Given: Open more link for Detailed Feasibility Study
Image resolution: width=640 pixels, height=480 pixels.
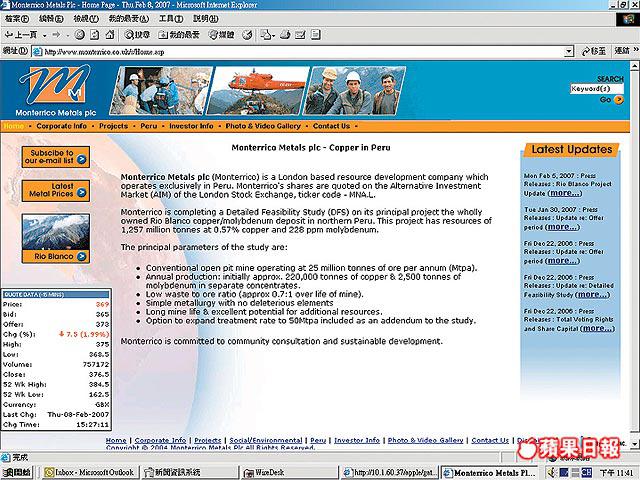Looking at the screenshot, I should coord(592,295).
